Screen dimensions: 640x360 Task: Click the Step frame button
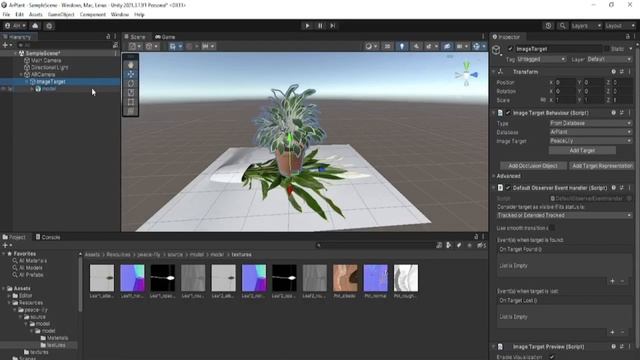point(333,26)
